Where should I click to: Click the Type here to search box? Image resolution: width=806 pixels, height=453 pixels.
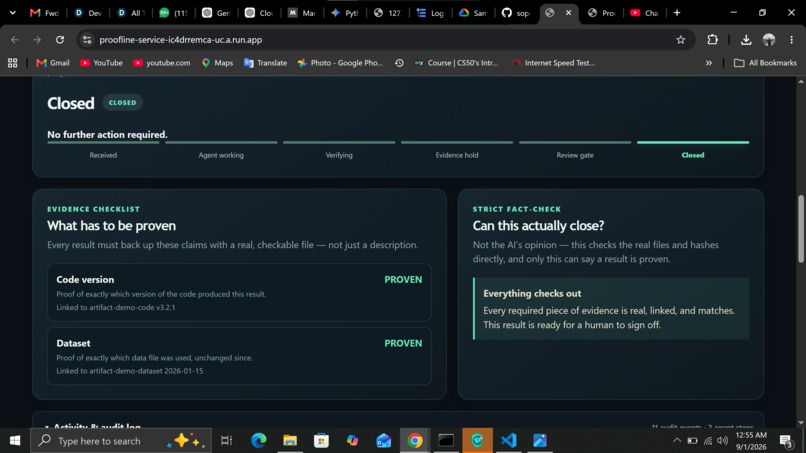(x=121, y=441)
